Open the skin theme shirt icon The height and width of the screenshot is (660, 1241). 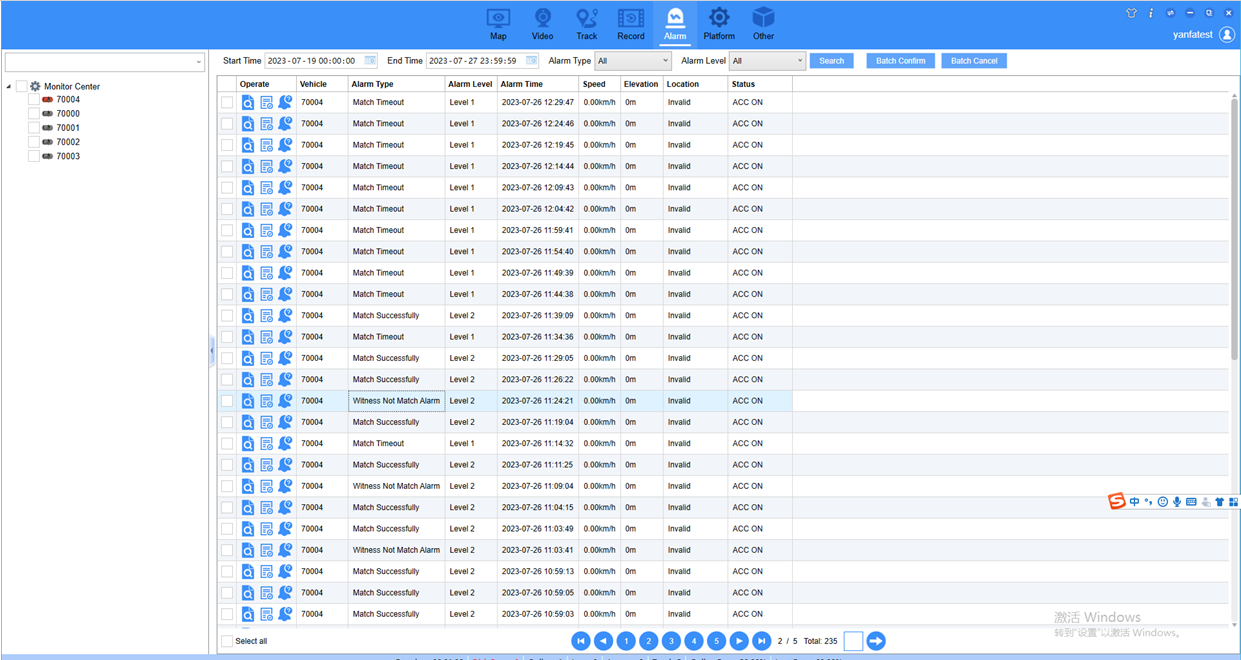click(x=1131, y=13)
